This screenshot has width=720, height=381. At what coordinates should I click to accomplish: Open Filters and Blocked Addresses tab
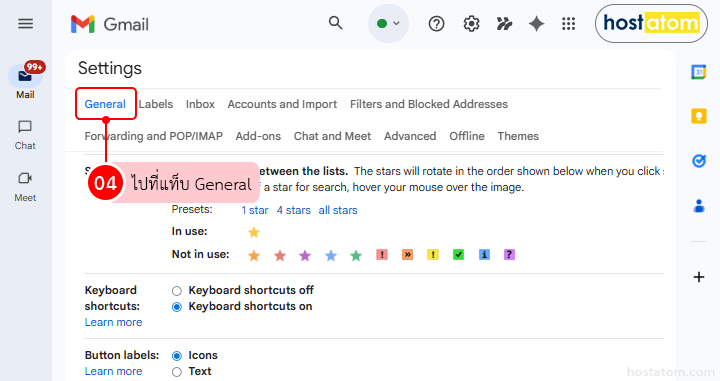point(429,104)
